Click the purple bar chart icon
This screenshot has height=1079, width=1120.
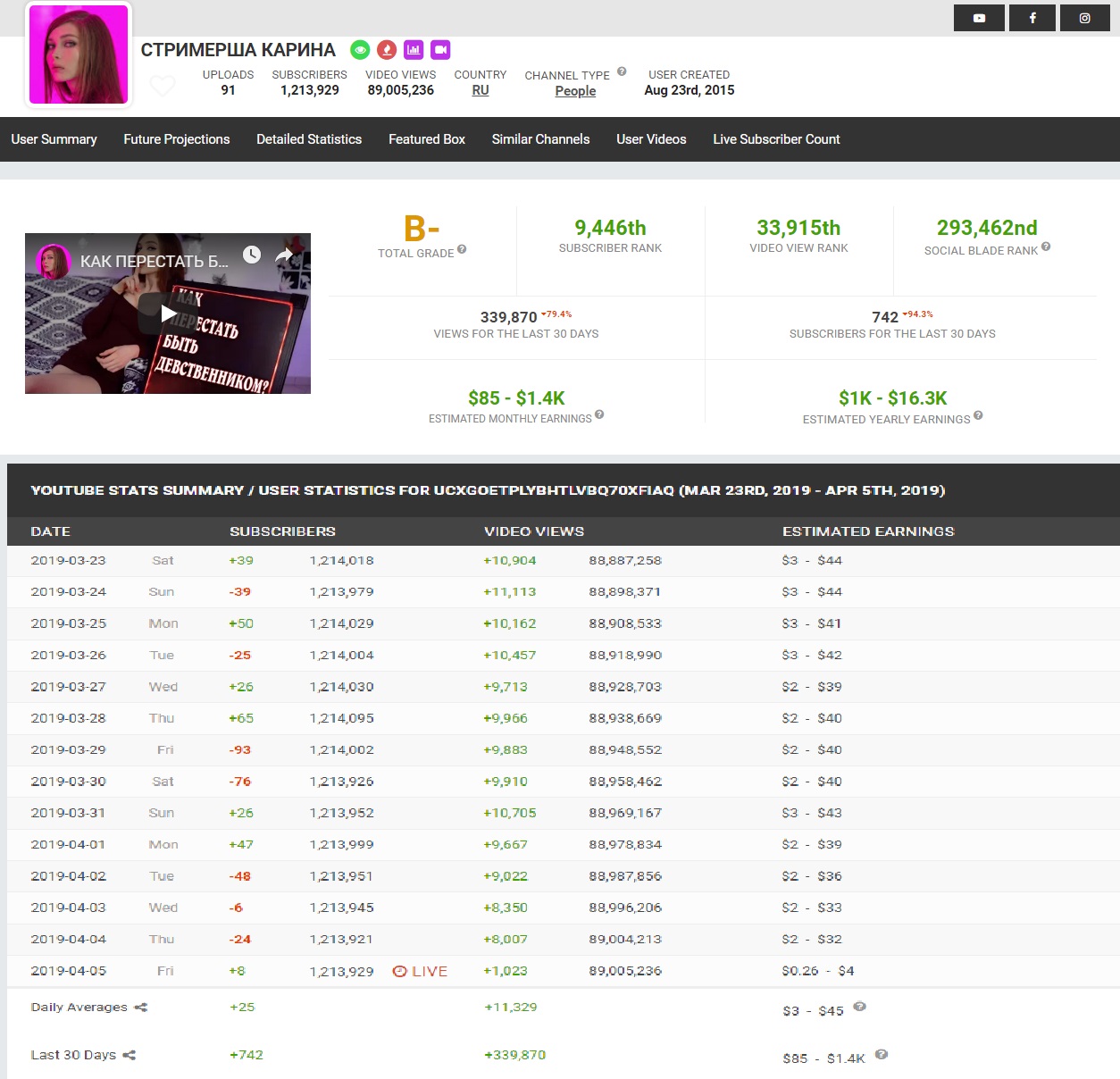(x=414, y=50)
